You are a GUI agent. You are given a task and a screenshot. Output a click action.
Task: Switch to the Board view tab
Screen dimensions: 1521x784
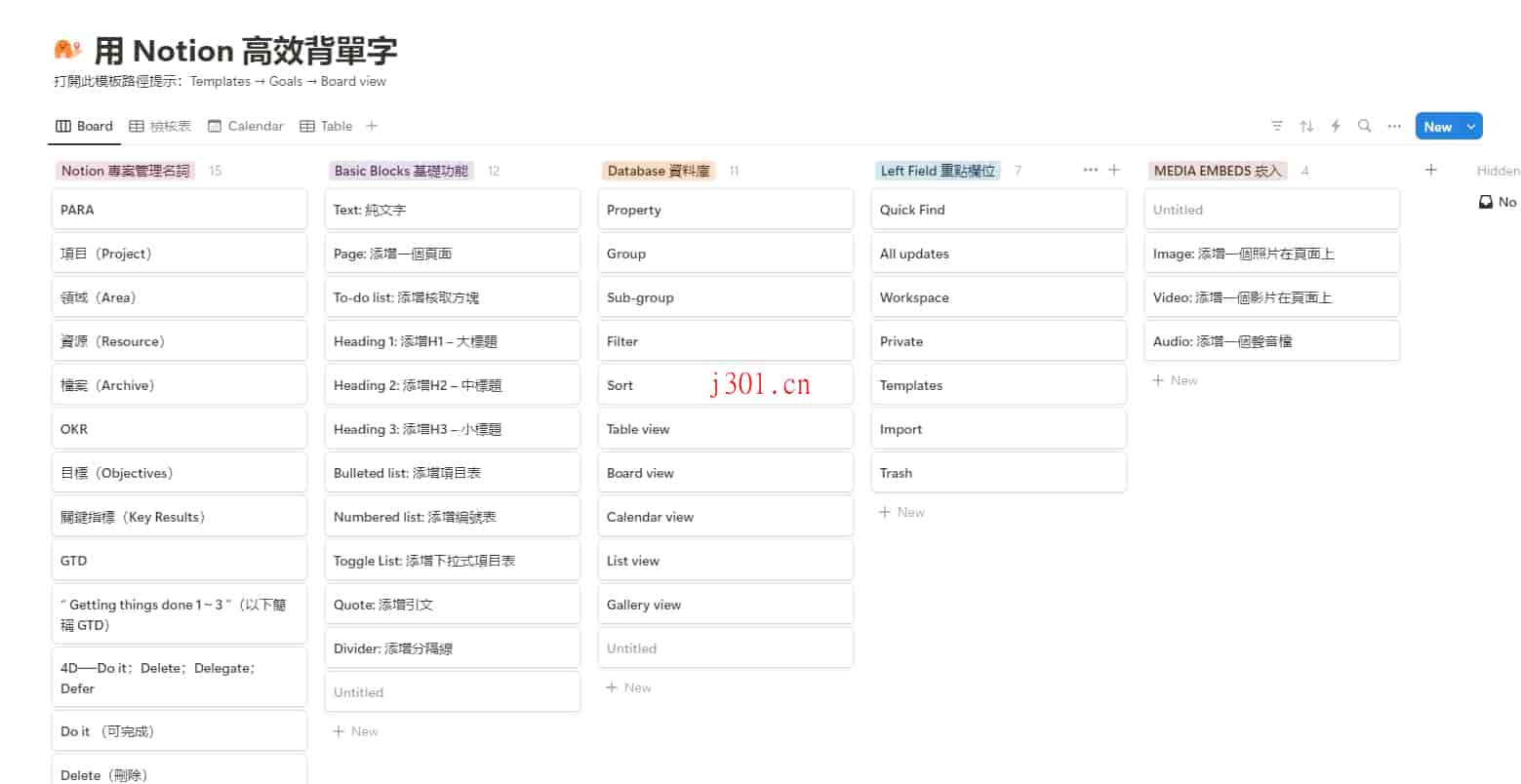point(85,126)
